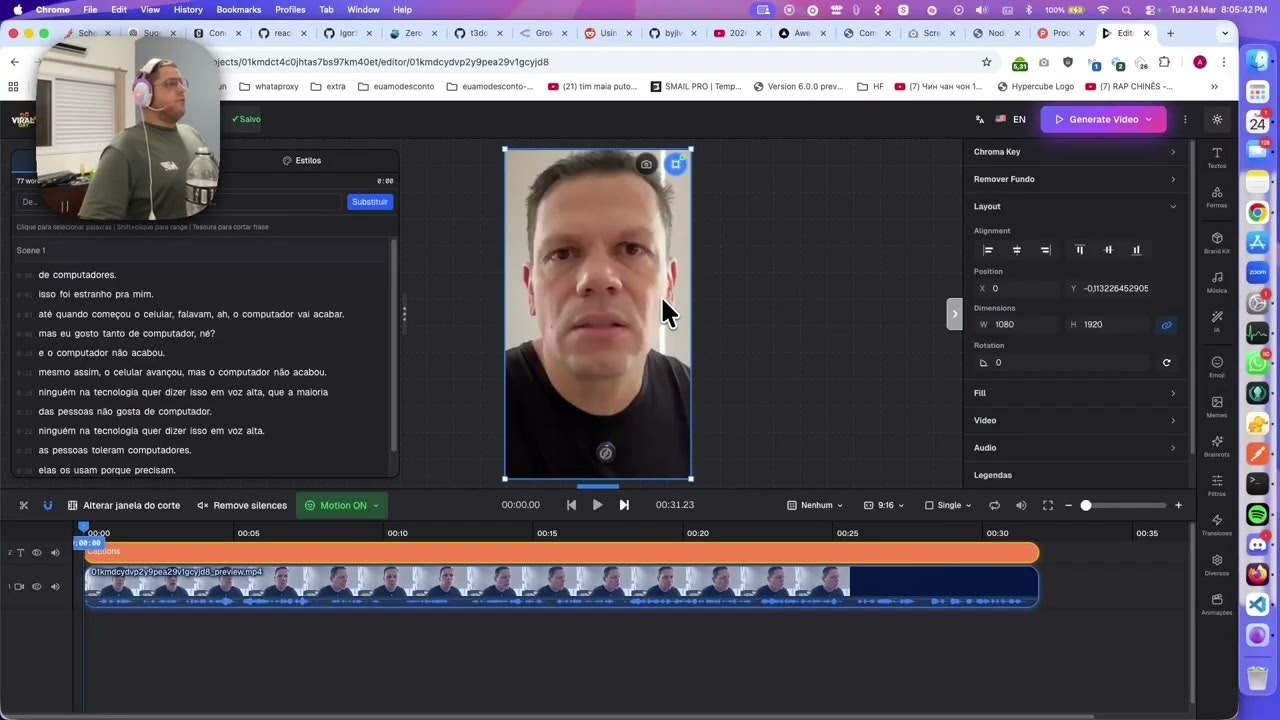The image size is (1280, 720).
Task: Click the Generate Video button
Action: coord(1103,119)
